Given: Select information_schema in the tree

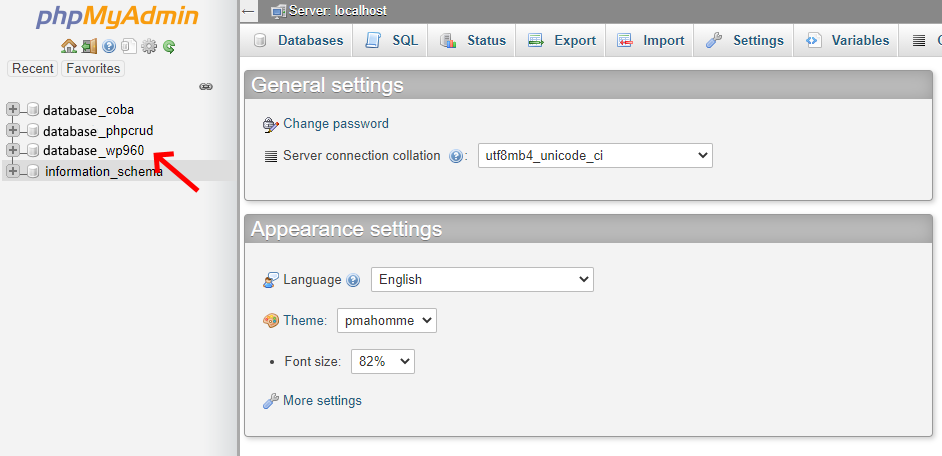Looking at the screenshot, I should (x=104, y=171).
